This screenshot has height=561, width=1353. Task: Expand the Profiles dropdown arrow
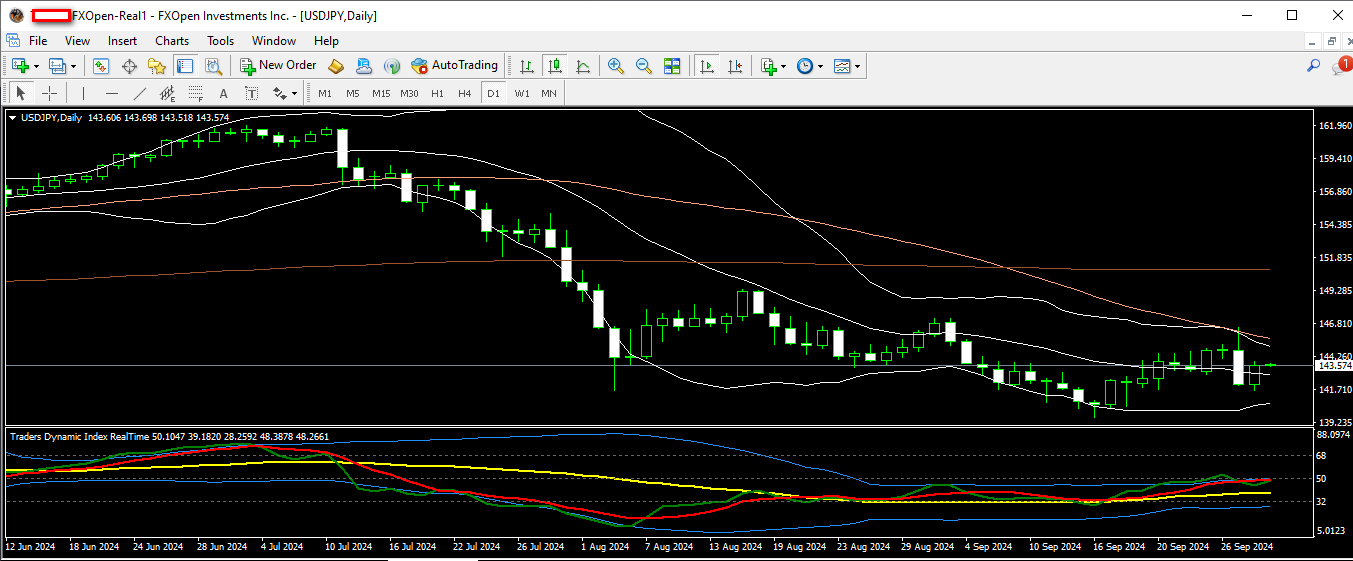point(73,66)
